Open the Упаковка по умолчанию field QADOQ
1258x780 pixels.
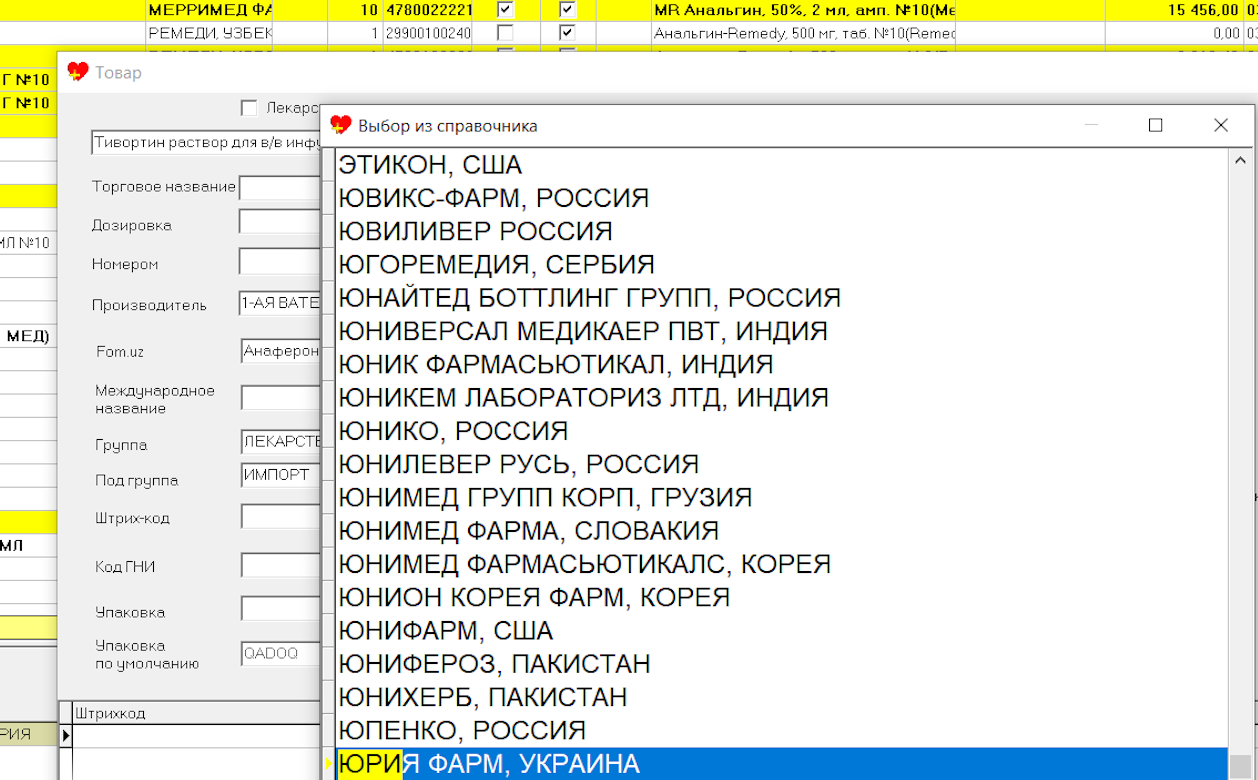[x=280, y=654]
